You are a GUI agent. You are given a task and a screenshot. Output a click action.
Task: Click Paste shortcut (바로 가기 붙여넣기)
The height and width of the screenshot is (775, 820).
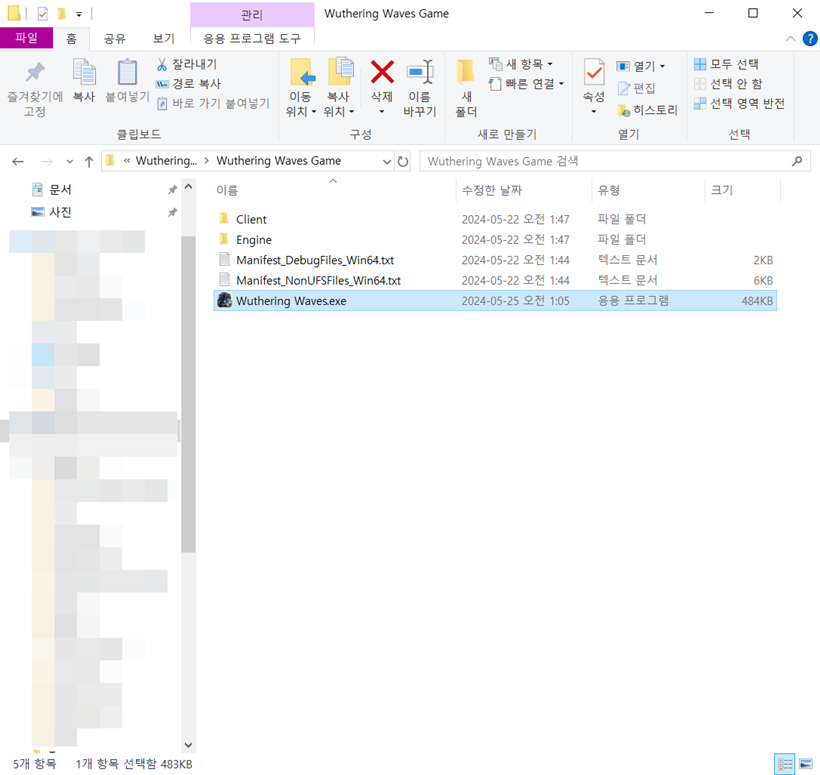213,103
